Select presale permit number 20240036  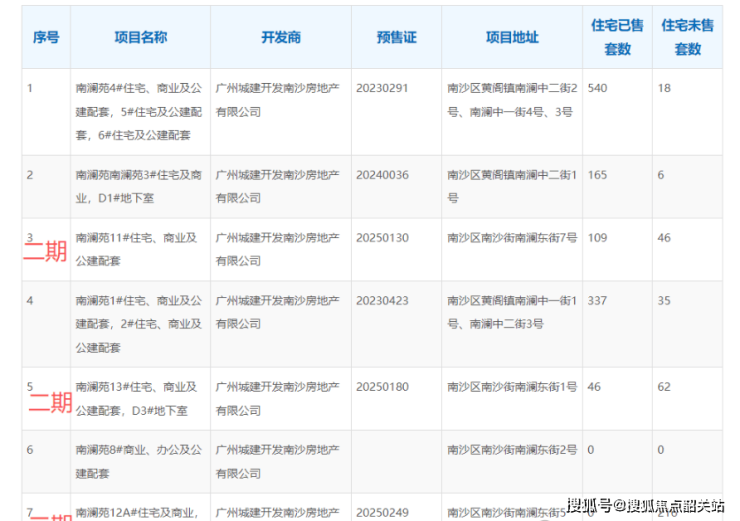click(382, 175)
